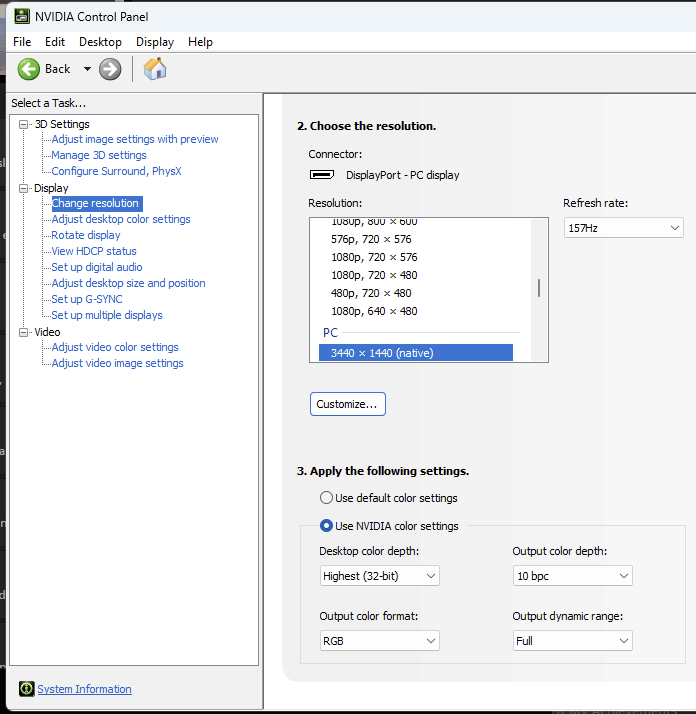Collapse the 3D Settings tree node

pyautogui.click(x=23, y=124)
